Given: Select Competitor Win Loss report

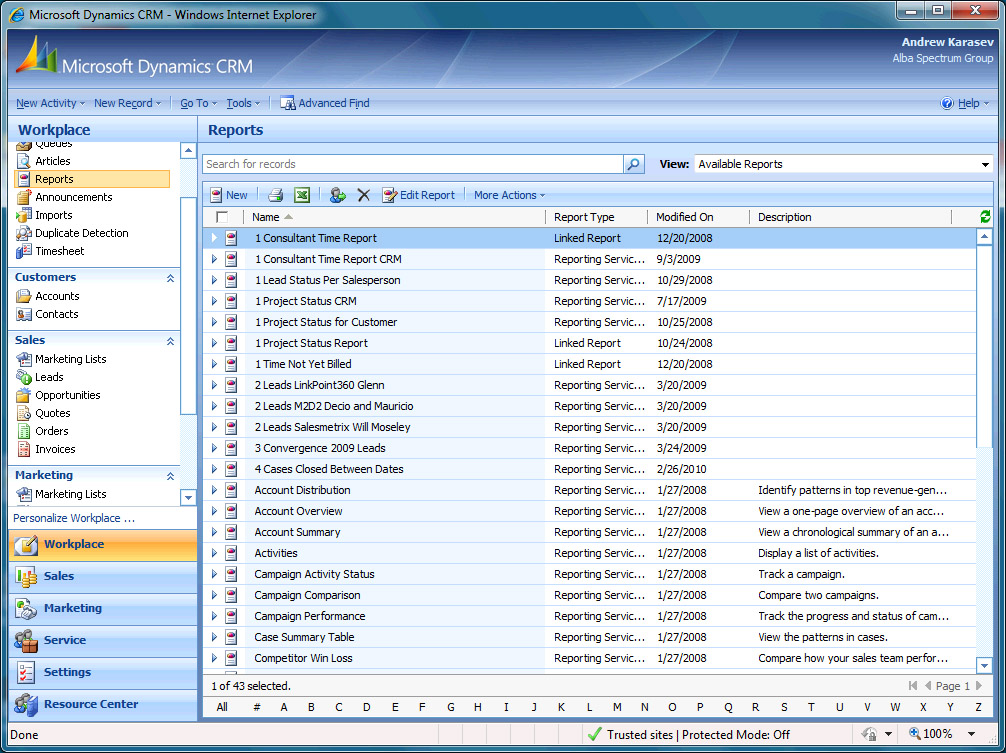Looking at the screenshot, I should tap(590, 658).
